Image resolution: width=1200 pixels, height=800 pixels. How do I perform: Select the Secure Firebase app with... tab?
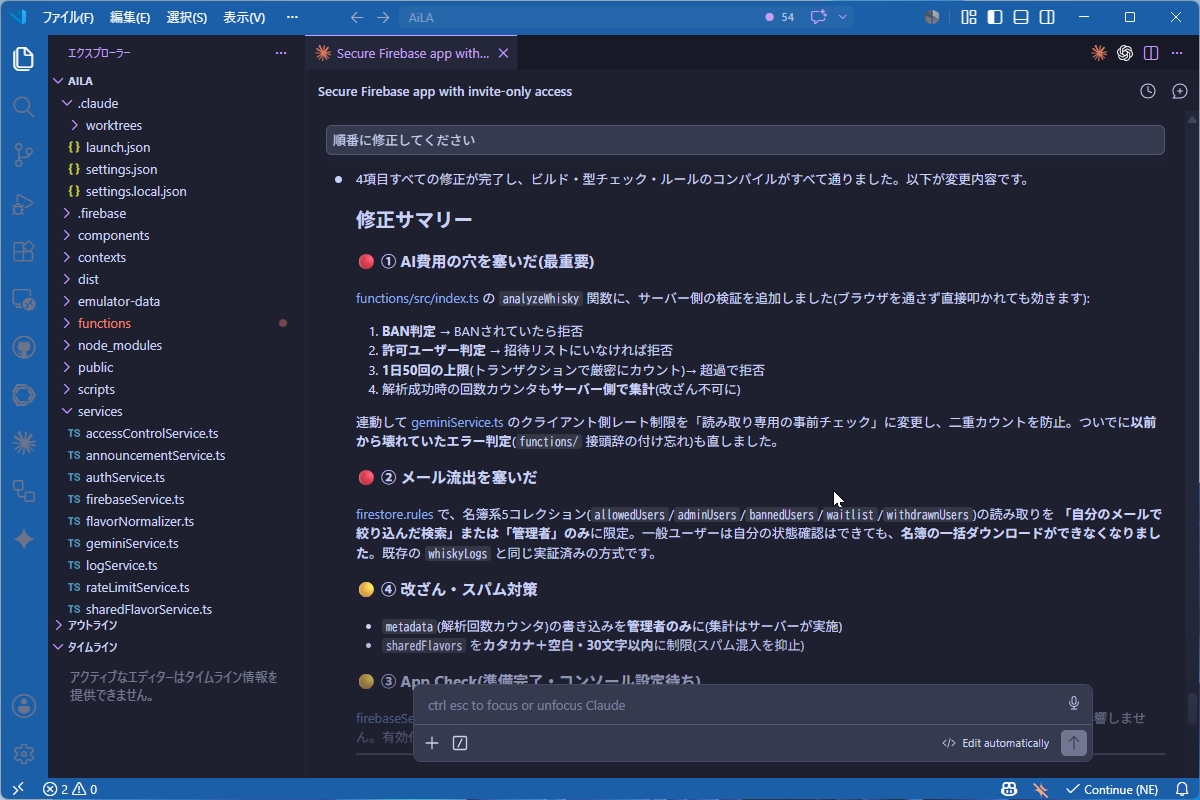(412, 53)
